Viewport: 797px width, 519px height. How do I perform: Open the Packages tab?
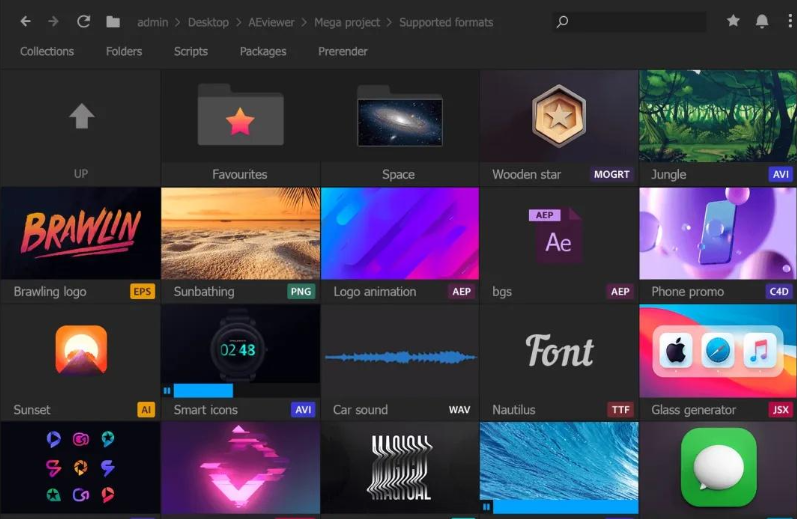click(x=263, y=51)
